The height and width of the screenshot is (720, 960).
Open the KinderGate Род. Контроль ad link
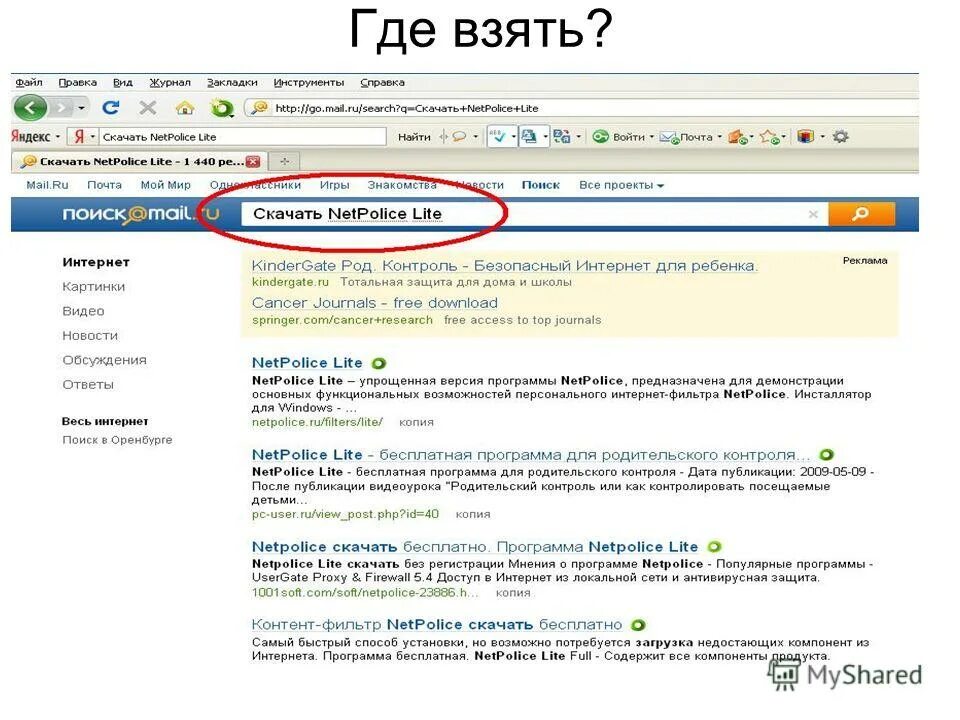505,266
